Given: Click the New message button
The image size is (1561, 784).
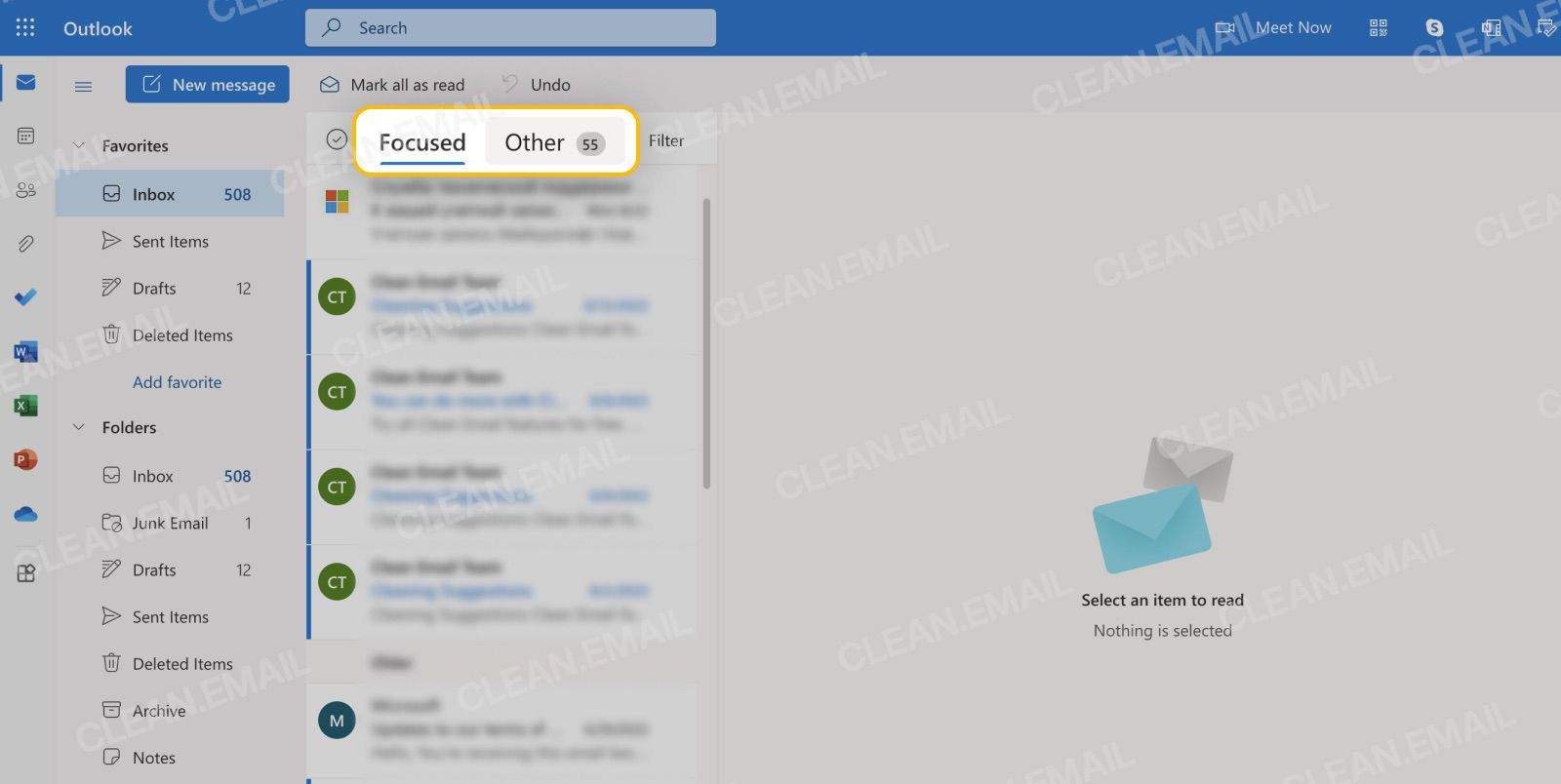Looking at the screenshot, I should [x=208, y=85].
